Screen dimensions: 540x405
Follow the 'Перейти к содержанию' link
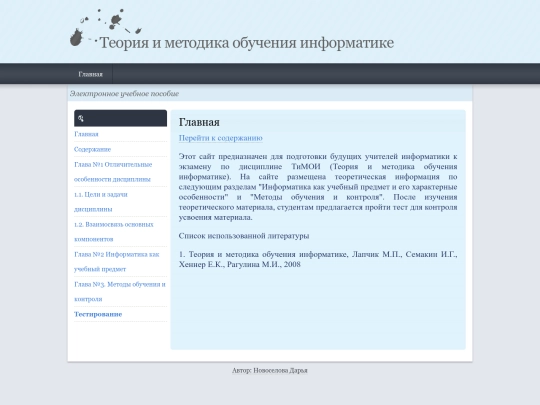(x=221, y=138)
